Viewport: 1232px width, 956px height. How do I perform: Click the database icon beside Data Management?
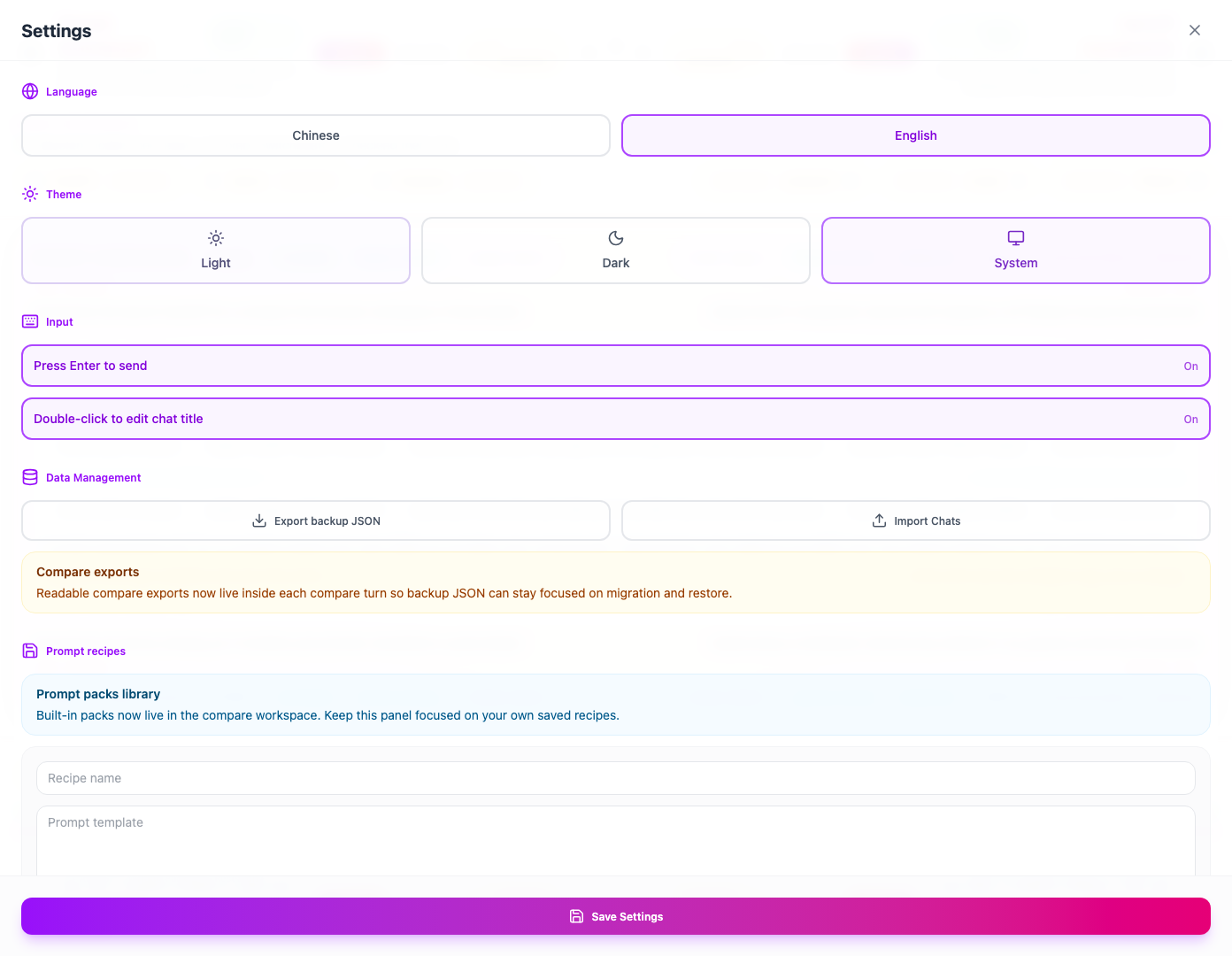point(30,477)
